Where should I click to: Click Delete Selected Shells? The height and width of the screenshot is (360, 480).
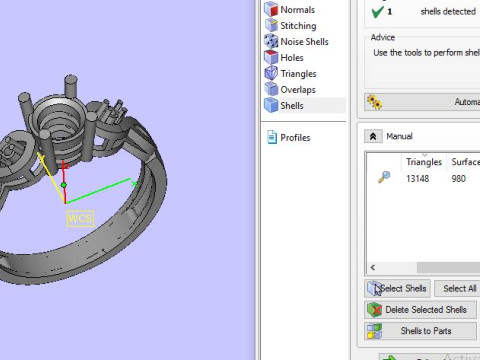[420, 310]
